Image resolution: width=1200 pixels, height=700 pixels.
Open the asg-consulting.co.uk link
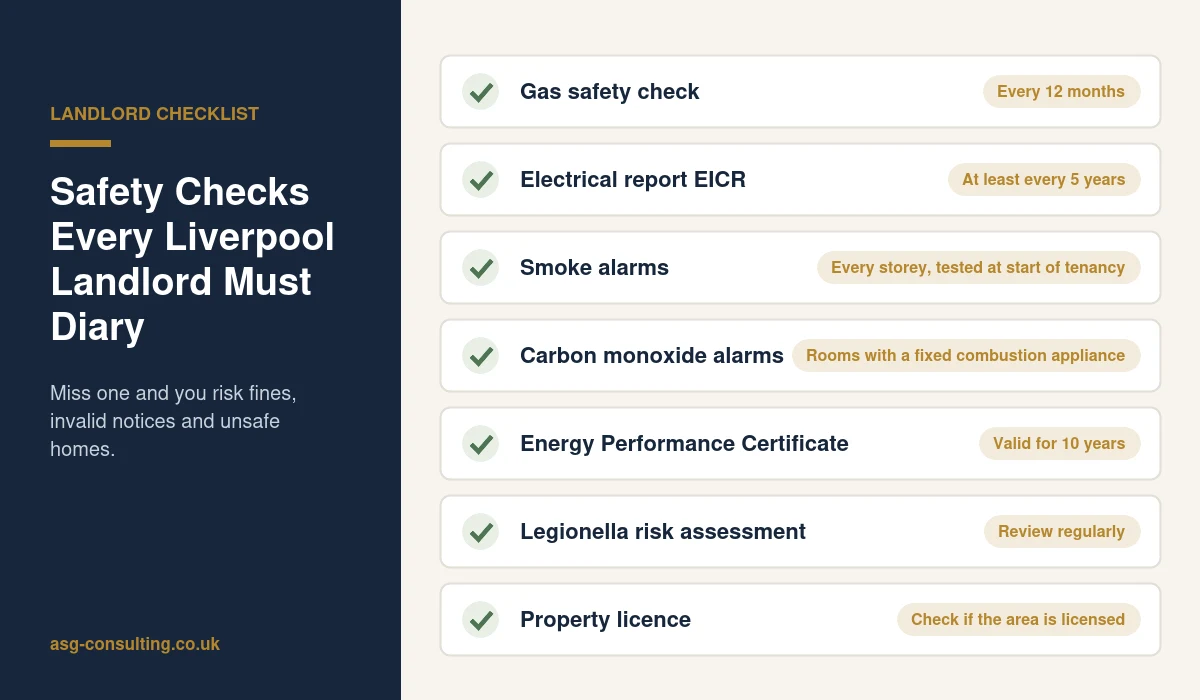pyautogui.click(x=135, y=644)
